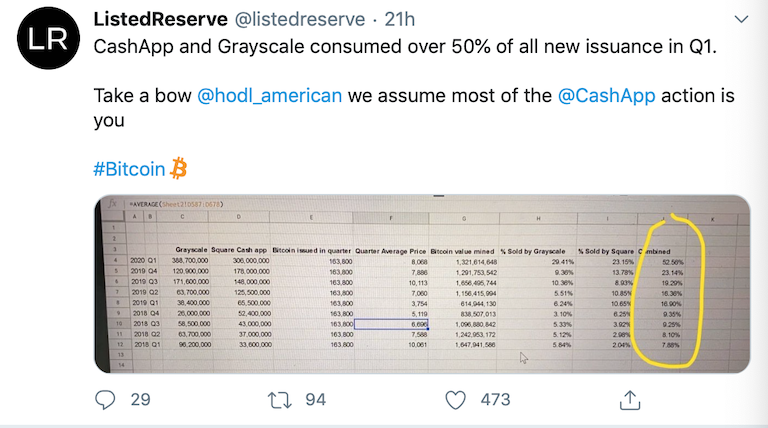Click the @listedreserve handle
The image size is (768, 428).
tap(300, 20)
